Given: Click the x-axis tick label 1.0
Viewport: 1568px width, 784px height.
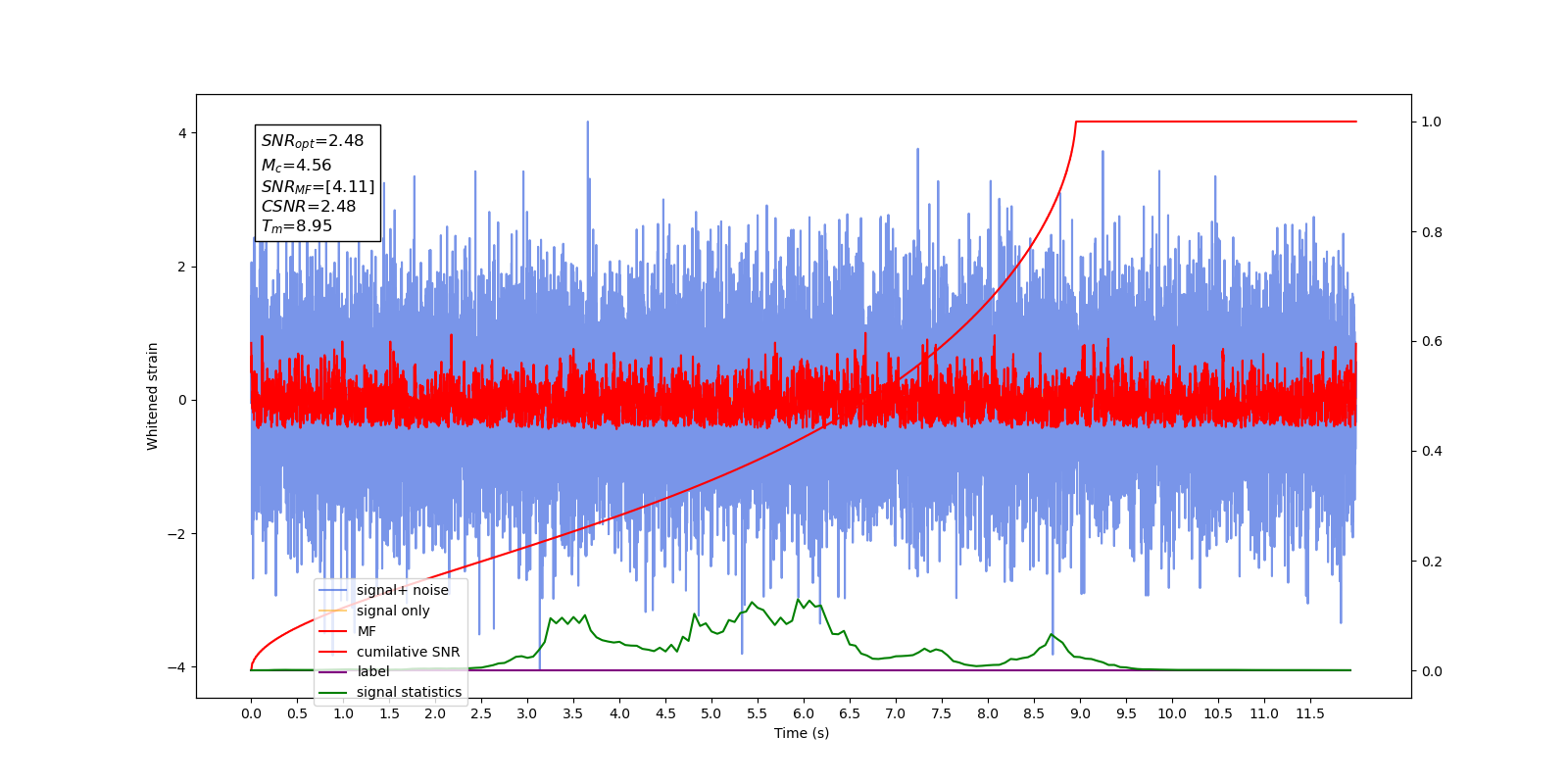Looking at the screenshot, I should 343,713.
